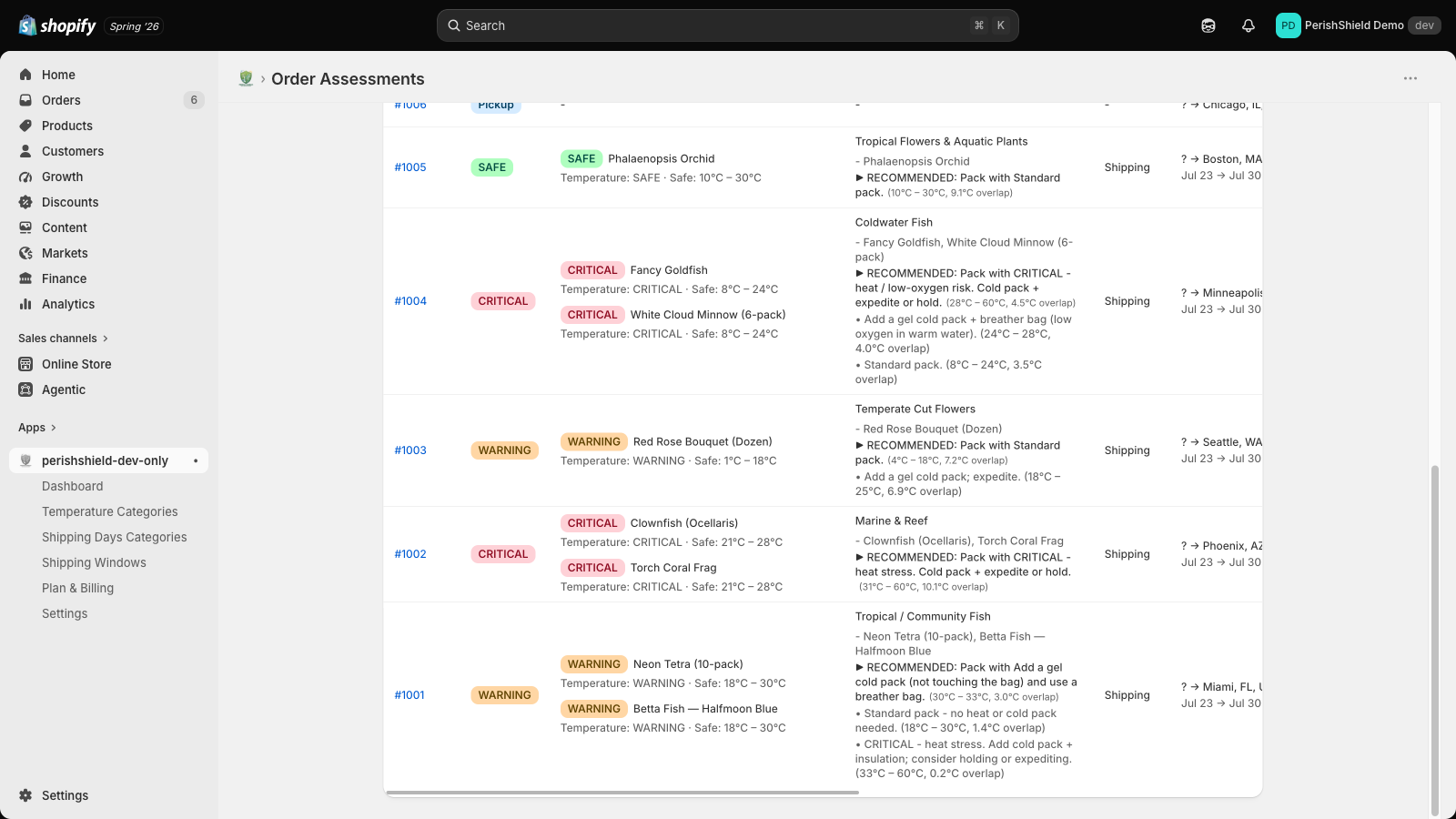Viewport: 1456px width, 819px height.
Task: Click Torch Coral Frag product name
Action: [673, 568]
